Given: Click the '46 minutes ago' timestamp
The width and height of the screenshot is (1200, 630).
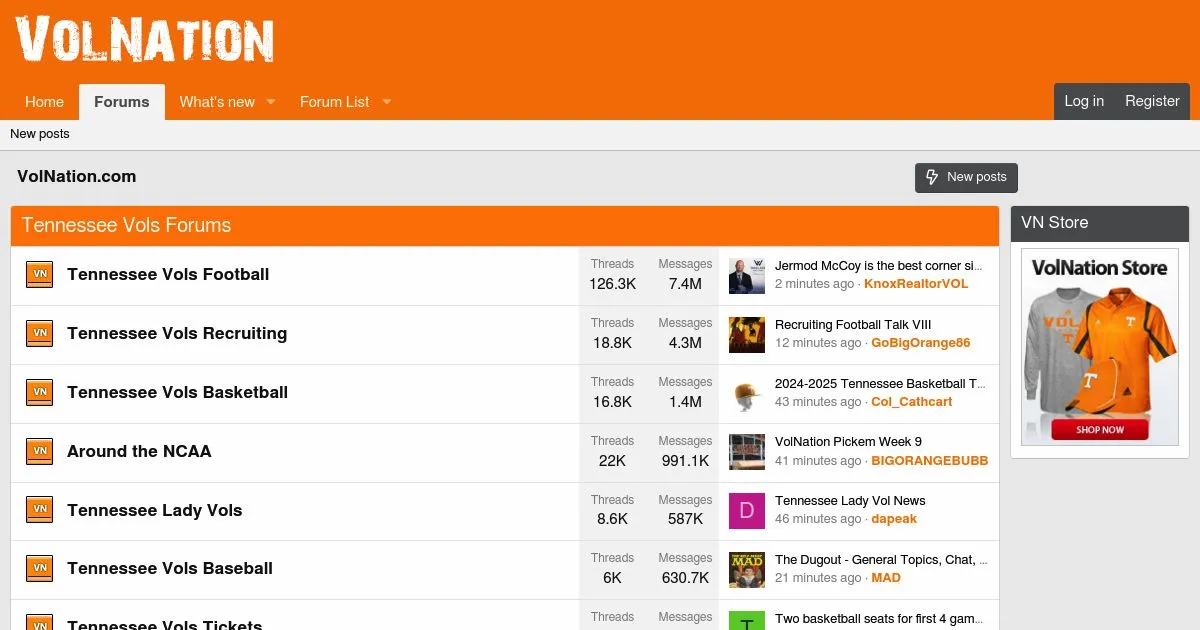Looking at the screenshot, I should coord(818,519).
